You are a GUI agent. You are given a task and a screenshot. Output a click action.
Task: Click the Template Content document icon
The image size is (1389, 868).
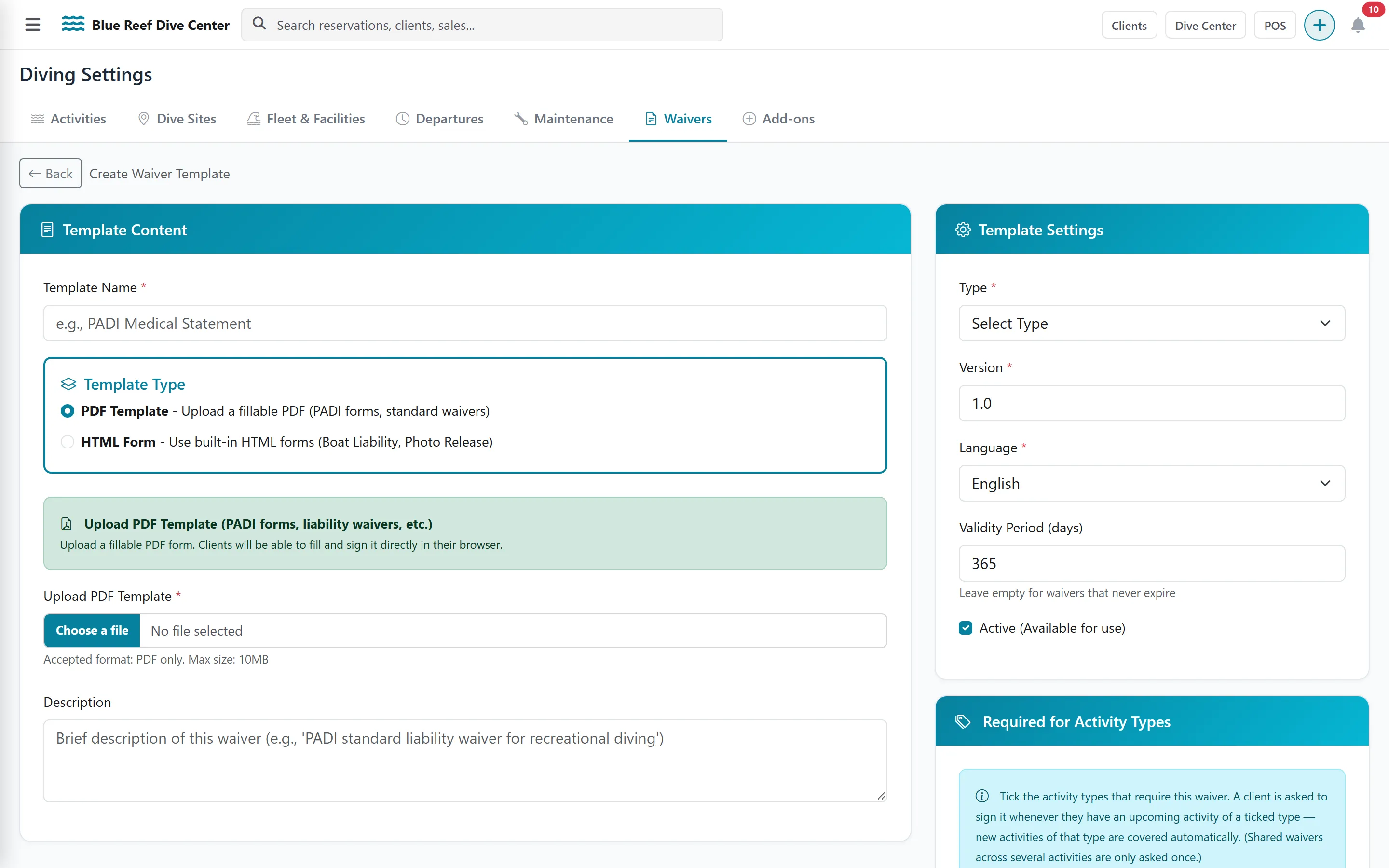48,230
